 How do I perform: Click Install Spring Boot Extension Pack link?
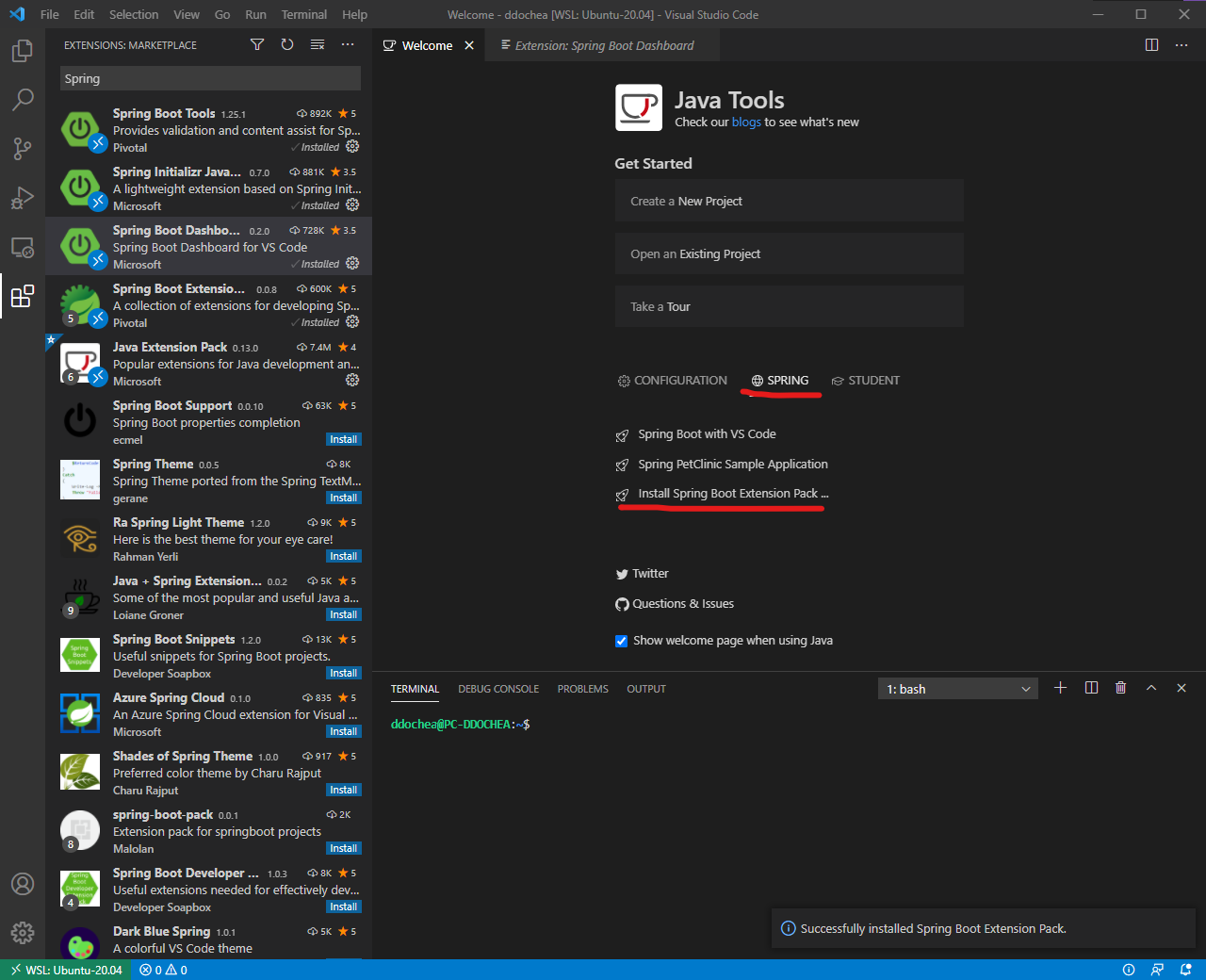point(733,494)
